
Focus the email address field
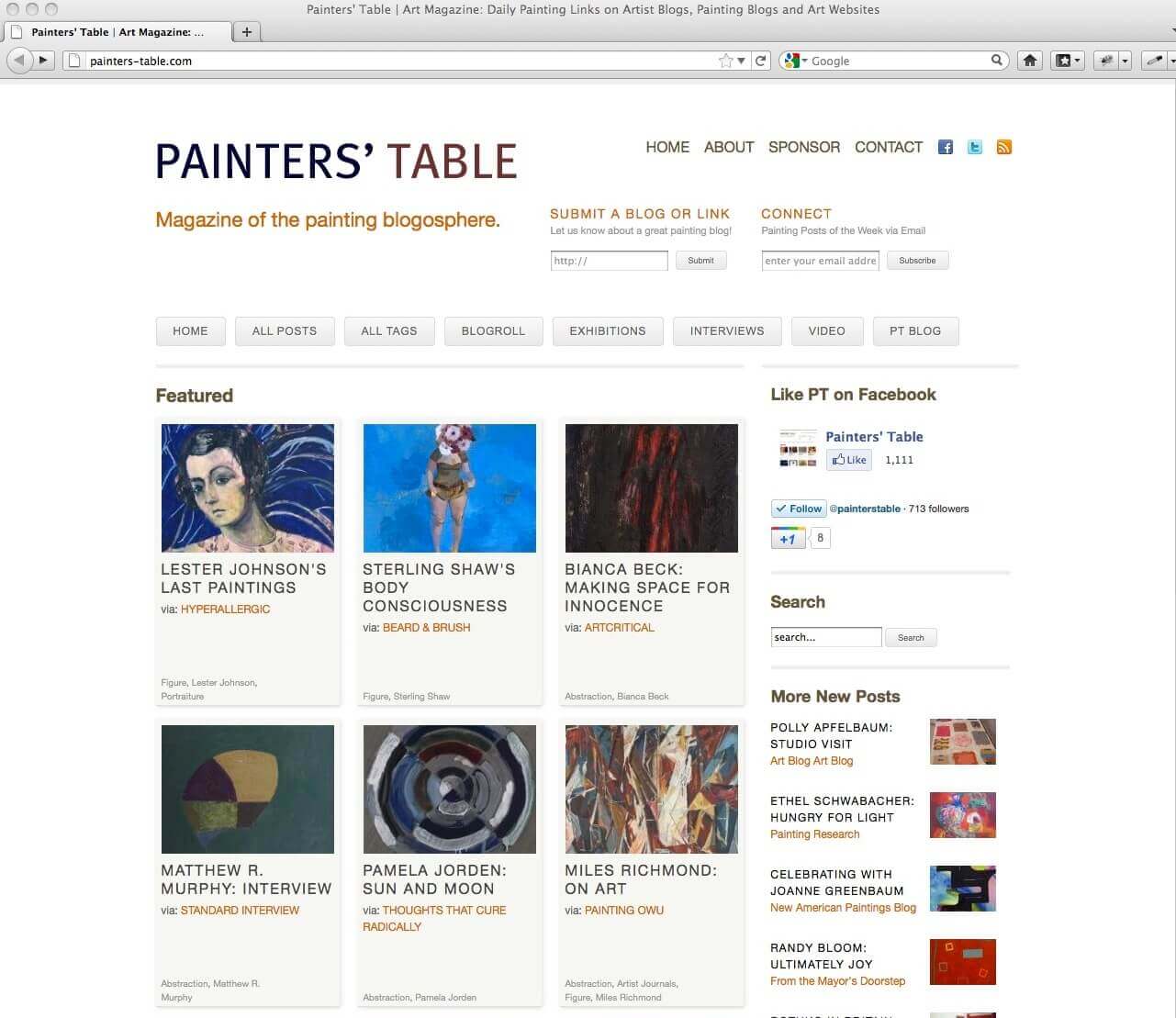[821, 261]
